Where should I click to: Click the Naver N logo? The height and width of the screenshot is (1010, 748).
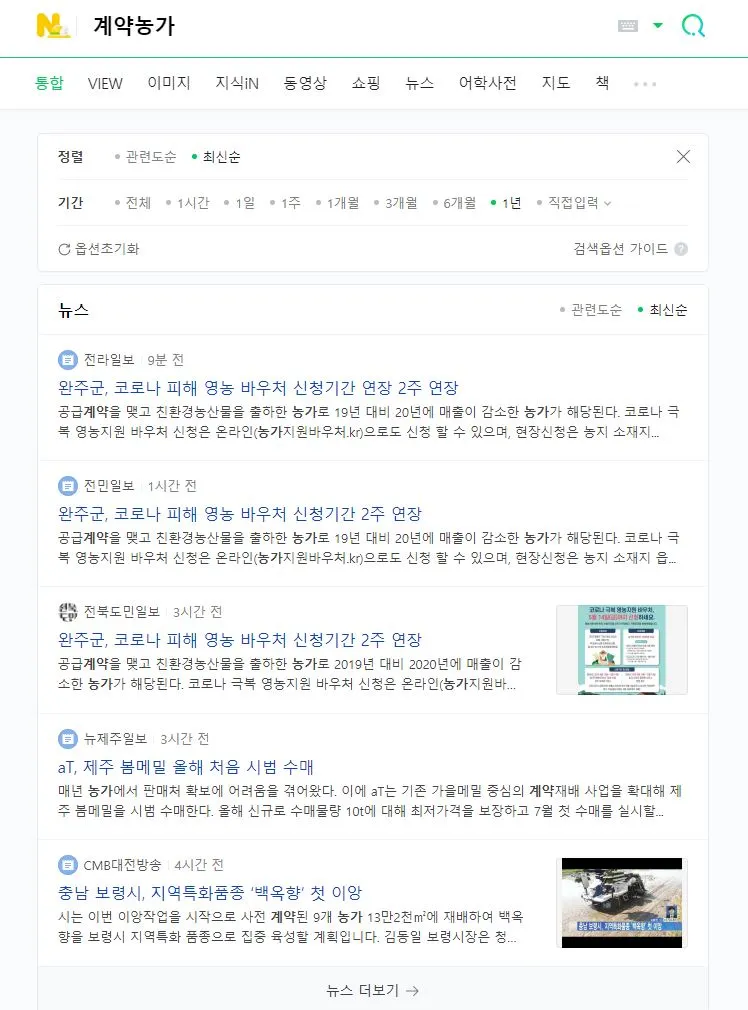(52, 26)
